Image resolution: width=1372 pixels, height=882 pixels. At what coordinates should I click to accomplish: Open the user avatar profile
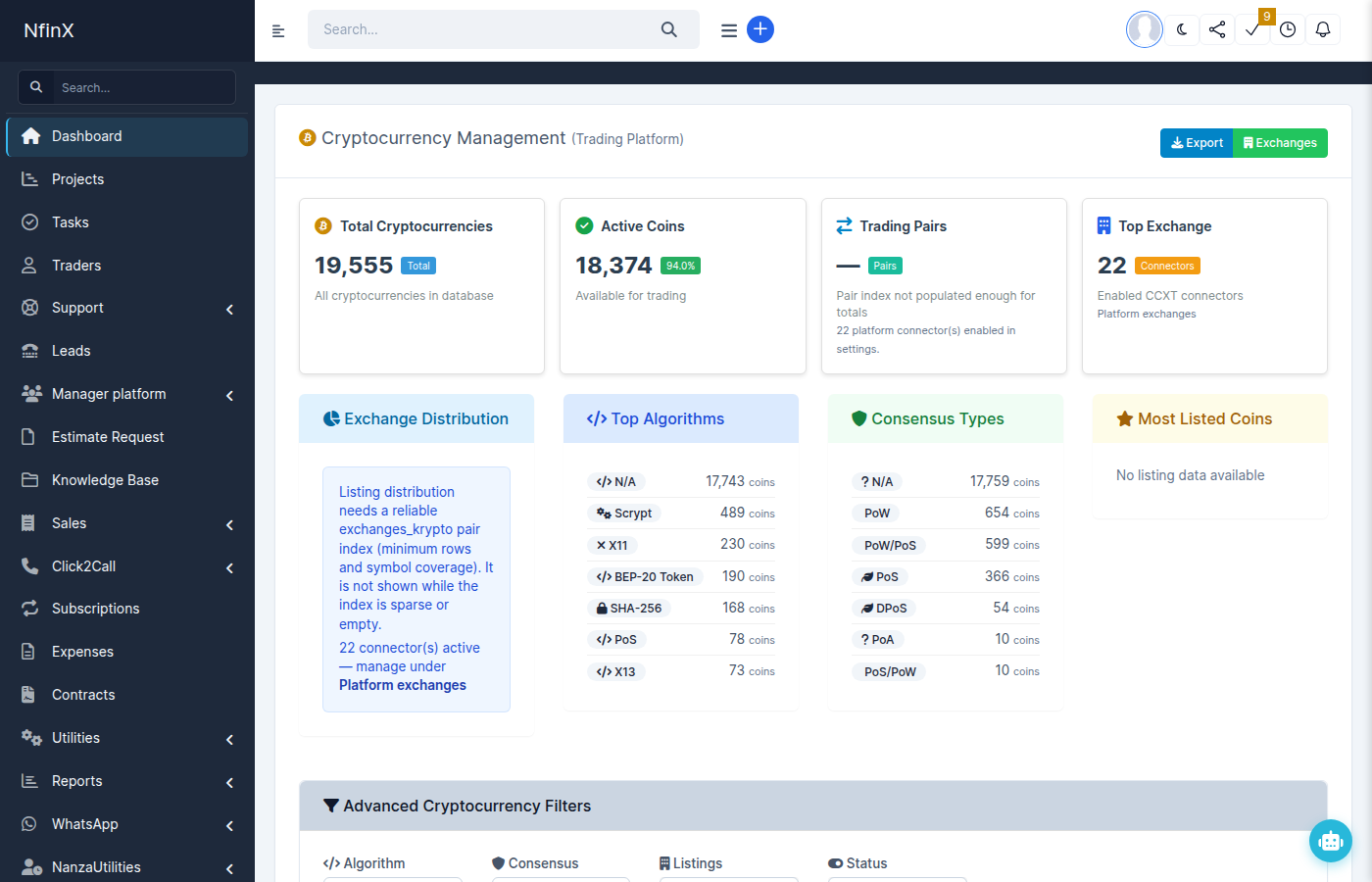[x=1145, y=29]
